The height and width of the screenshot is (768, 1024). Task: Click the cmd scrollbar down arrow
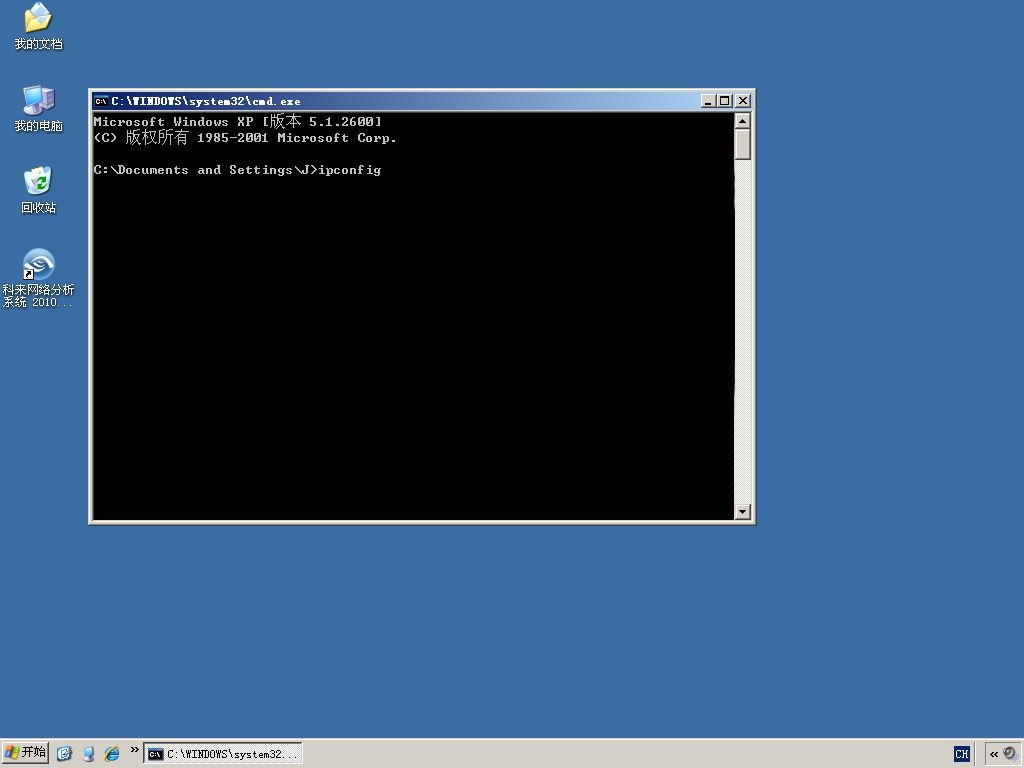pyautogui.click(x=743, y=512)
